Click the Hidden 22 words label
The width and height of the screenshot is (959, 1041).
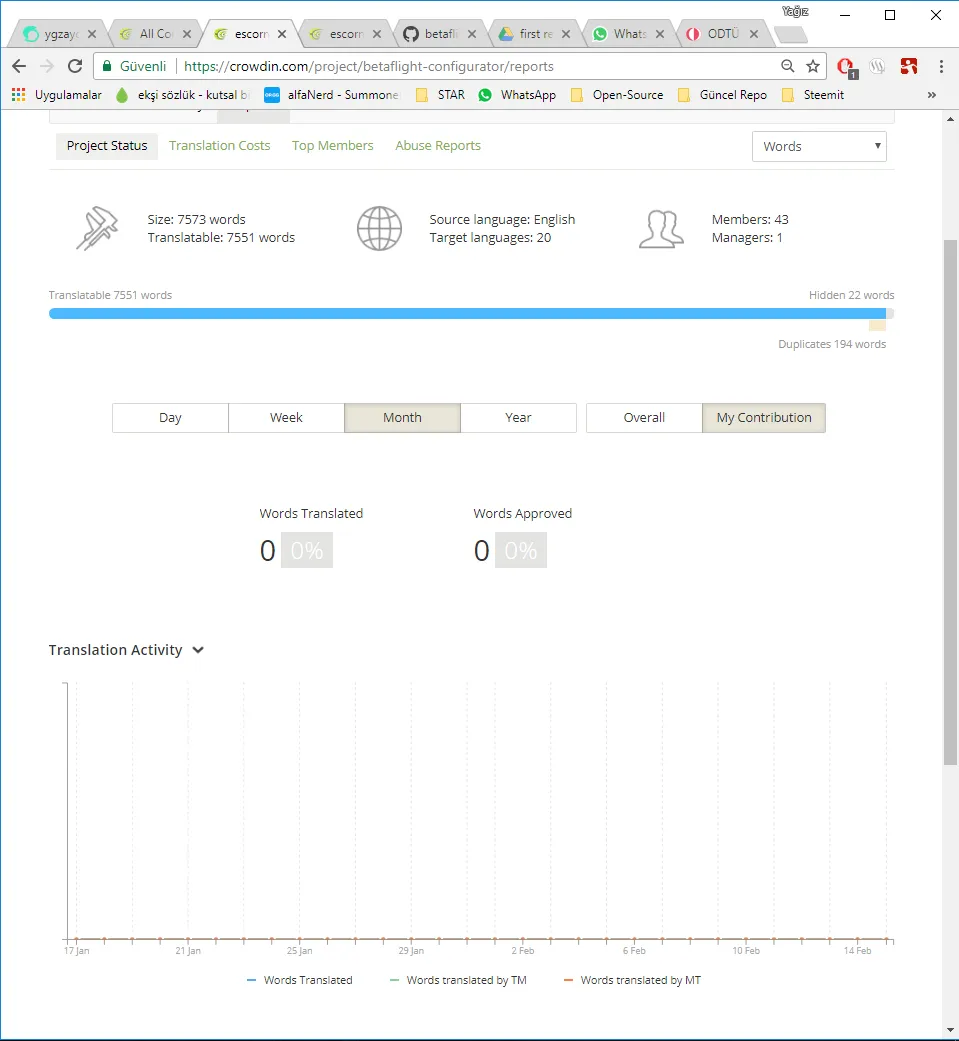(851, 295)
